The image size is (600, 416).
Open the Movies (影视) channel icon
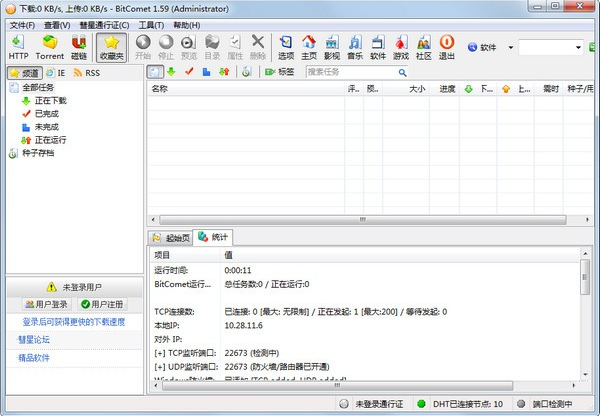[332, 47]
